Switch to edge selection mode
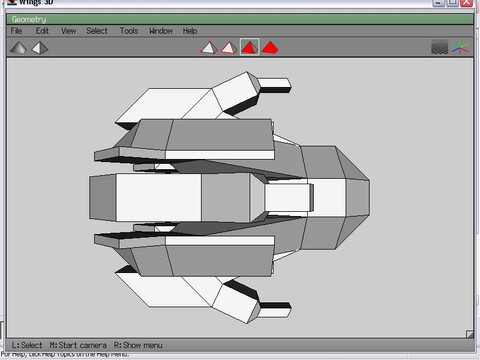This screenshot has width=480, height=360. click(229, 47)
